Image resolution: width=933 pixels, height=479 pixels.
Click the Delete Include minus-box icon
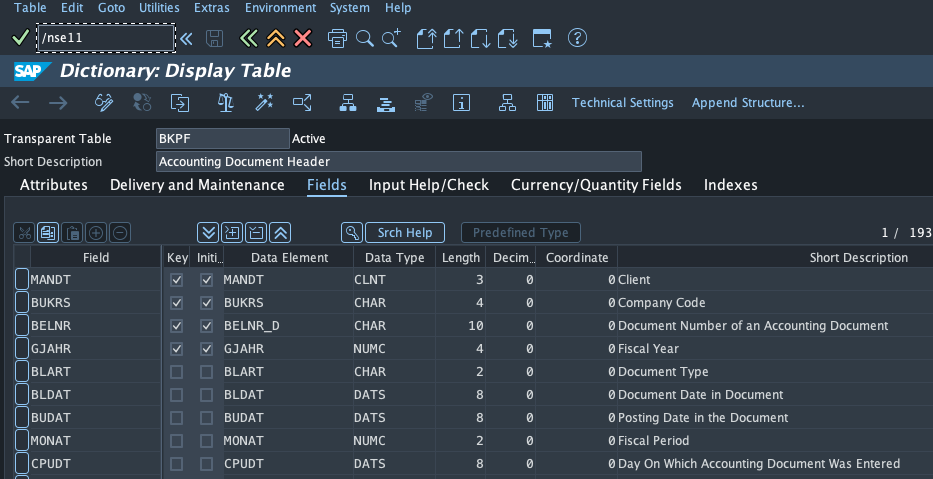[256, 233]
